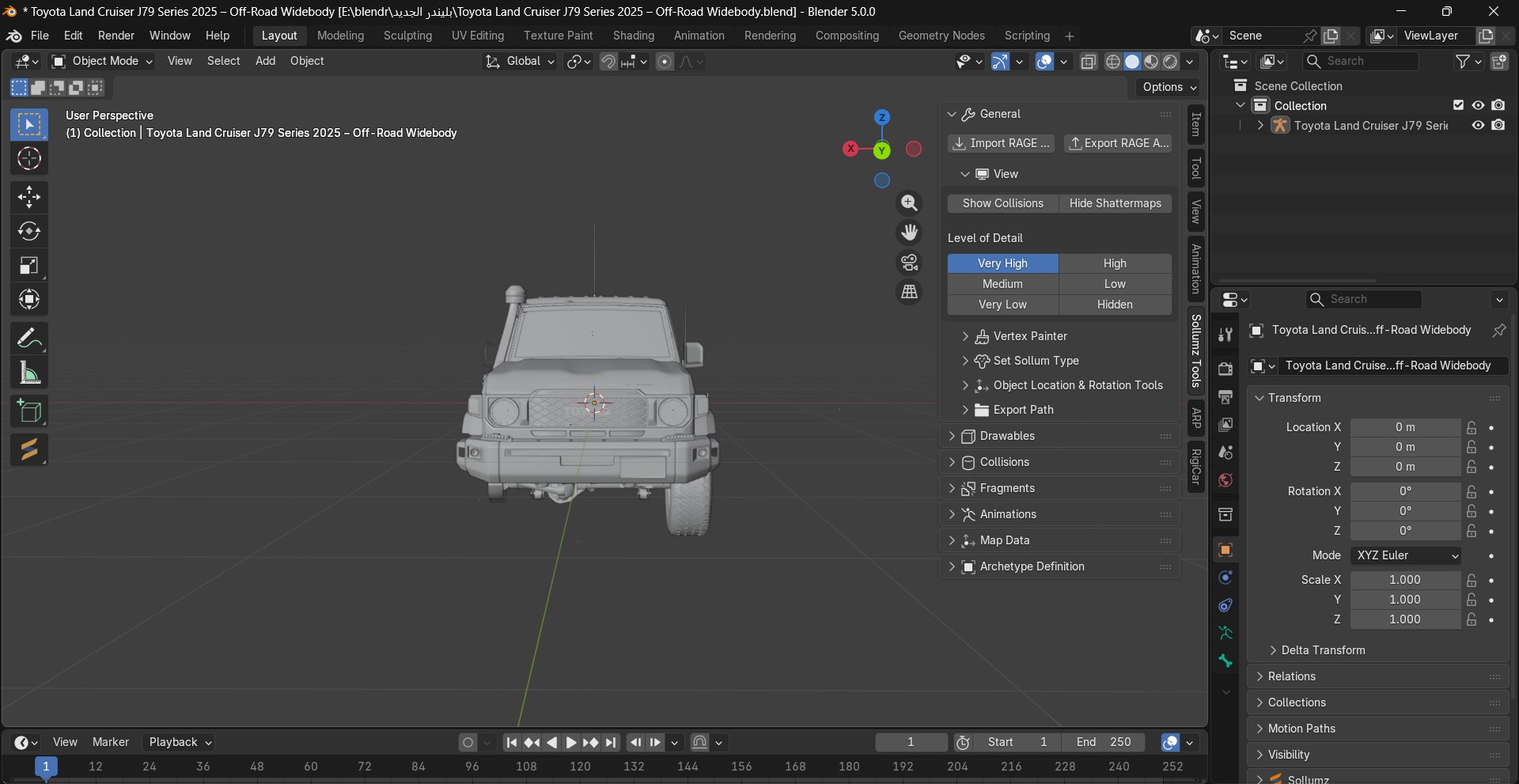Viewport: 1519px width, 784px height.
Task: Toggle camera view in the viewport
Action: pos(910,262)
